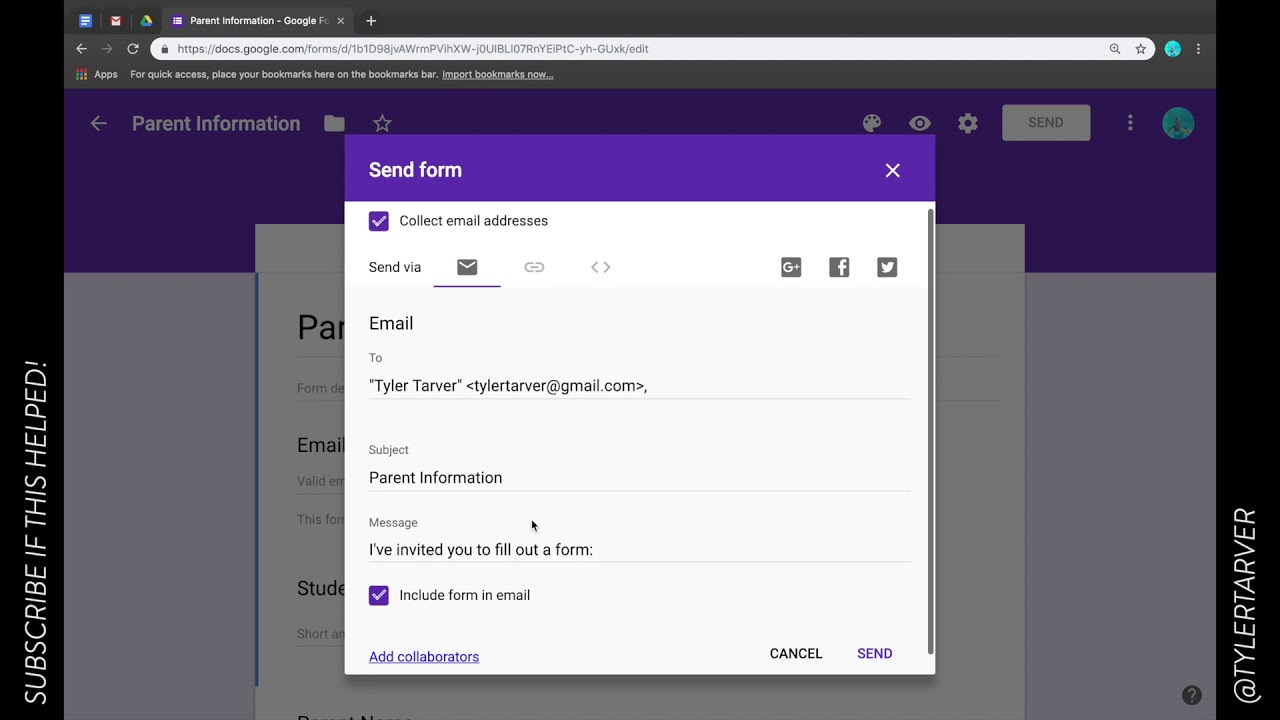Go back in browser history
This screenshot has width=1280, height=720.
(x=82, y=48)
